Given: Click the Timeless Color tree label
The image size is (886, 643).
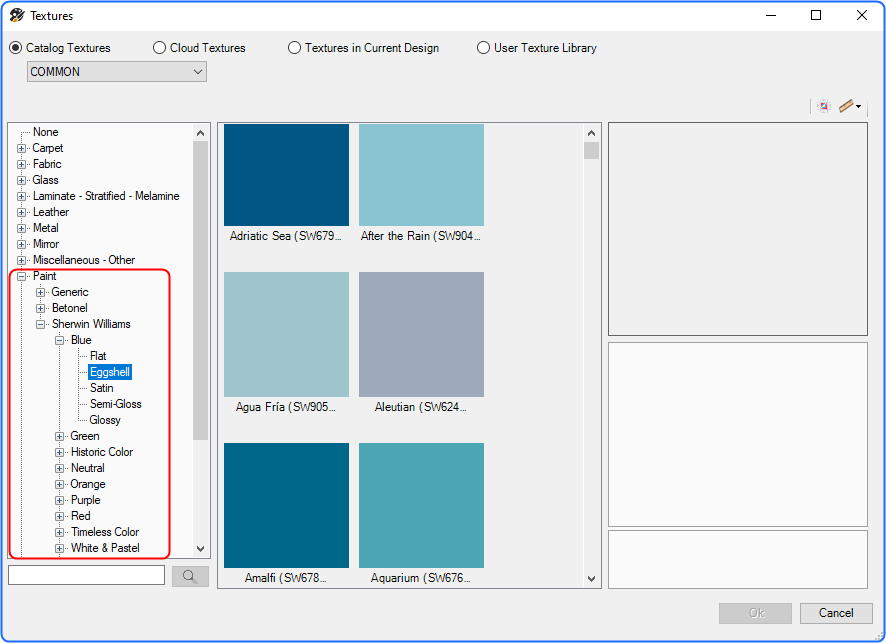Looking at the screenshot, I should (x=105, y=532).
